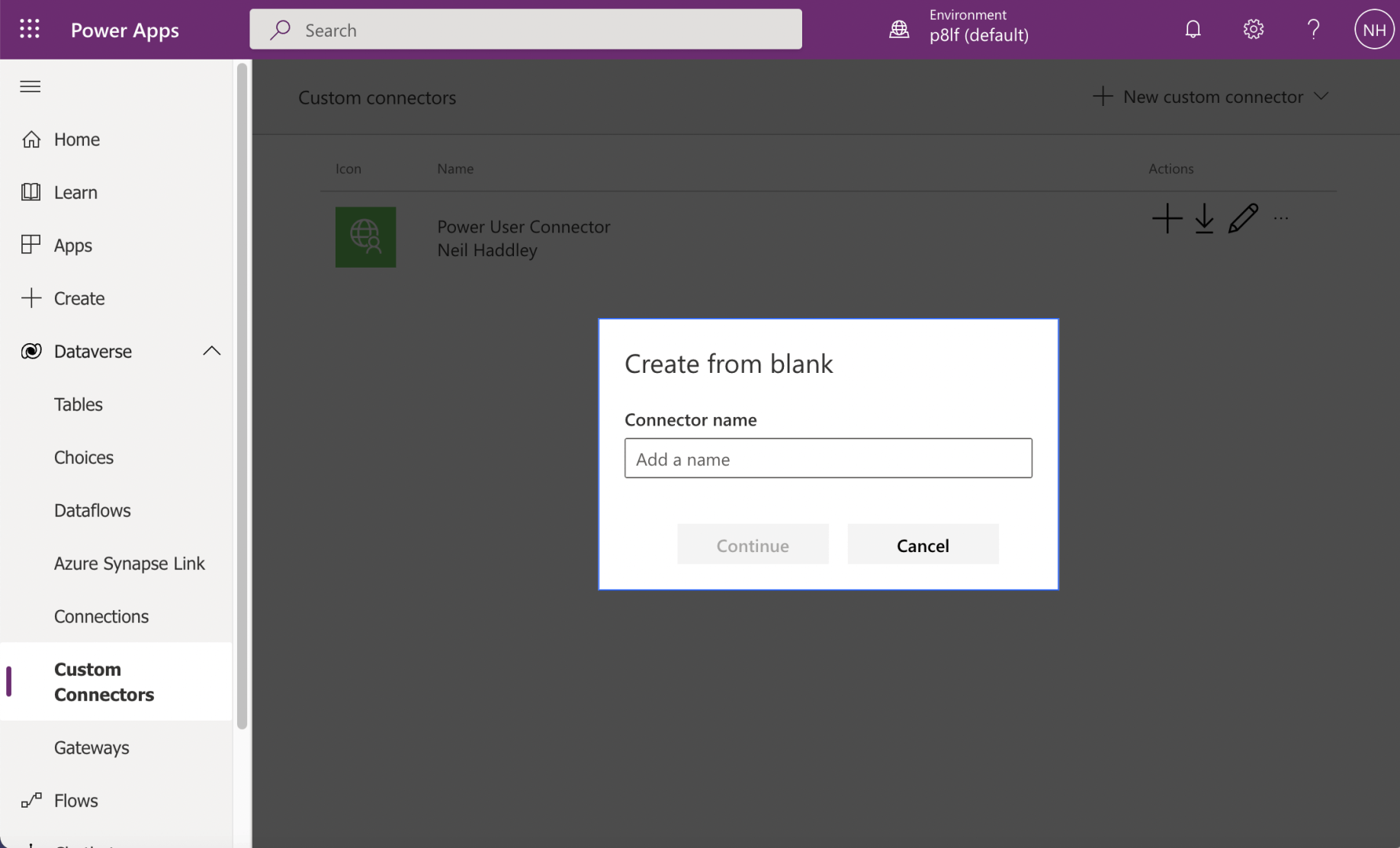Click the Home house icon

[31, 139]
